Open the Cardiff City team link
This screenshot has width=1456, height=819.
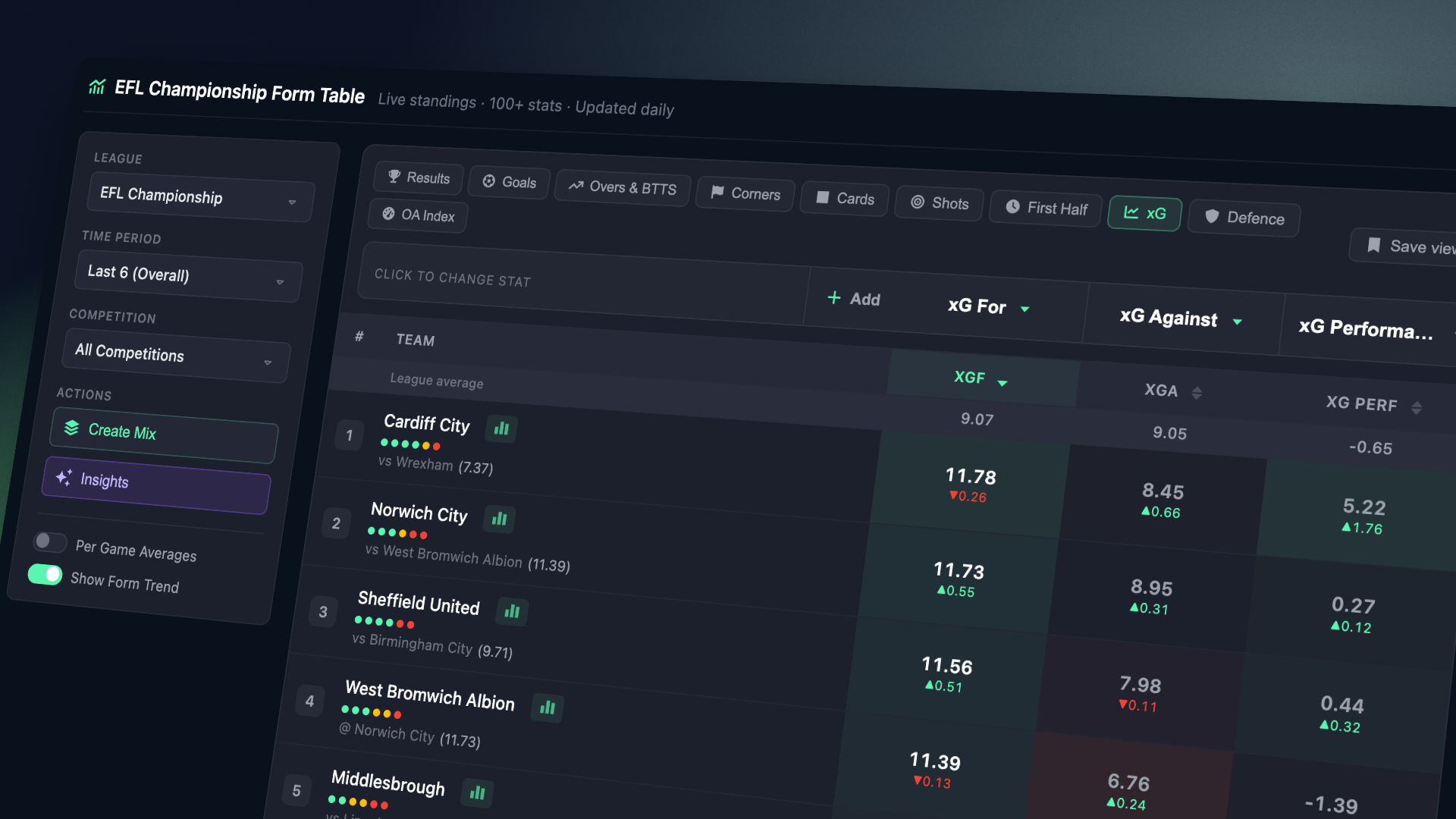pos(426,423)
